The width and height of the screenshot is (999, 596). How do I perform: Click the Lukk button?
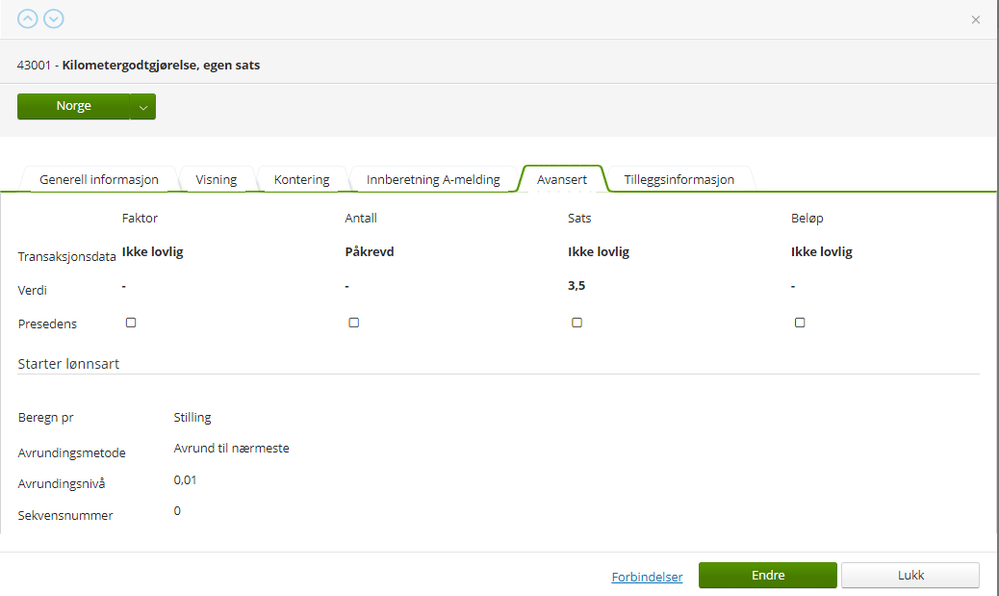click(910, 575)
